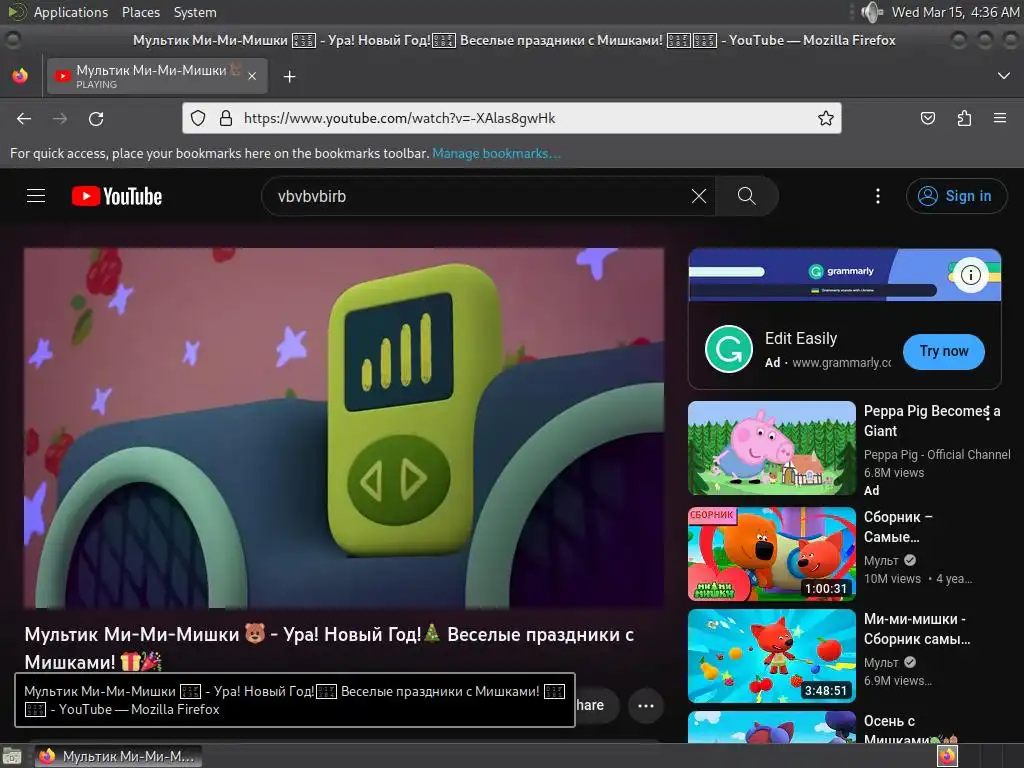Open tracking protection shield icon
This screenshot has height=768, width=1024.
tap(198, 118)
